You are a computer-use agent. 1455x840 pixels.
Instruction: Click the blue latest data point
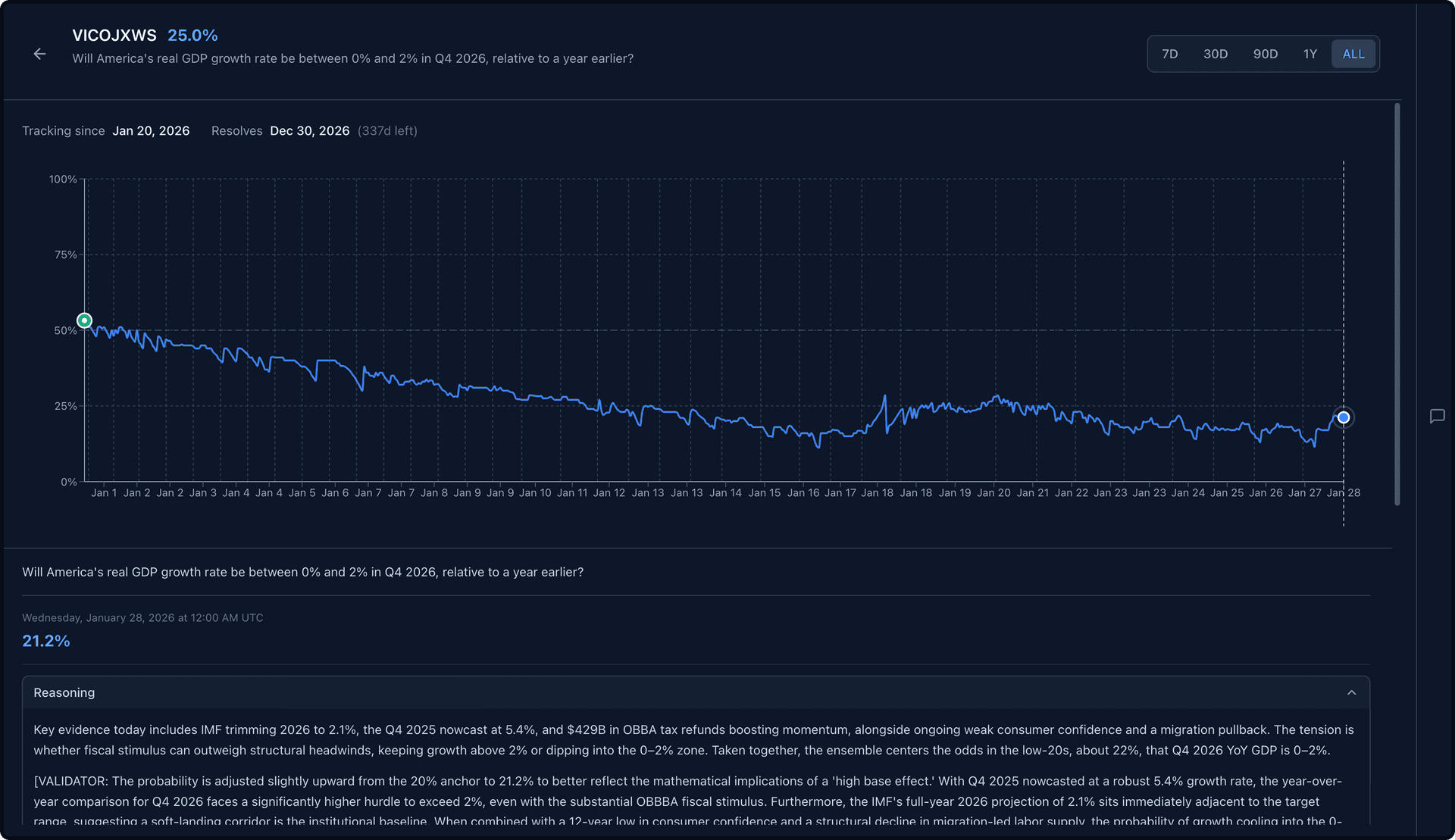1343,417
